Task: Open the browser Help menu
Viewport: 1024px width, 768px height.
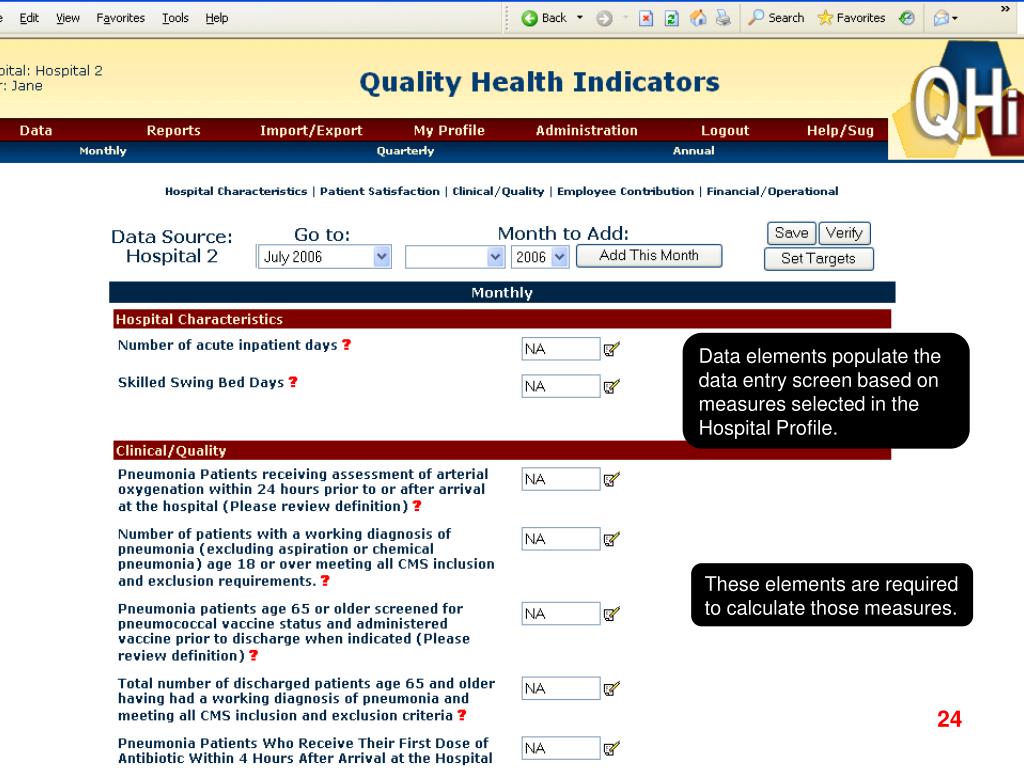Action: (217, 18)
